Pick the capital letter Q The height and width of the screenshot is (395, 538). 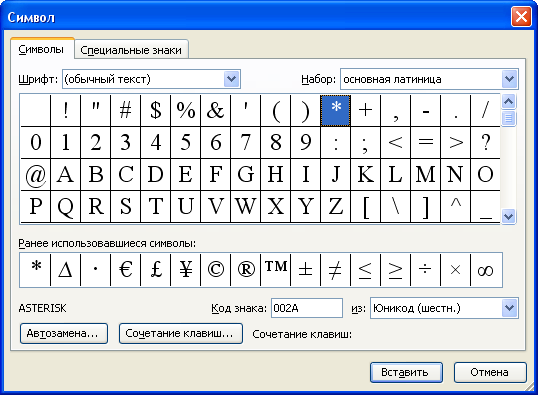pos(66,207)
